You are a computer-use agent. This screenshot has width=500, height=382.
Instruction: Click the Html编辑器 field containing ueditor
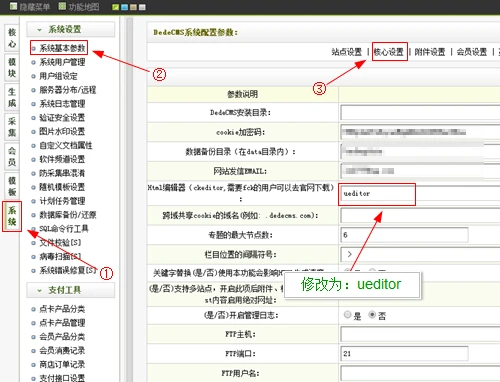(x=420, y=193)
